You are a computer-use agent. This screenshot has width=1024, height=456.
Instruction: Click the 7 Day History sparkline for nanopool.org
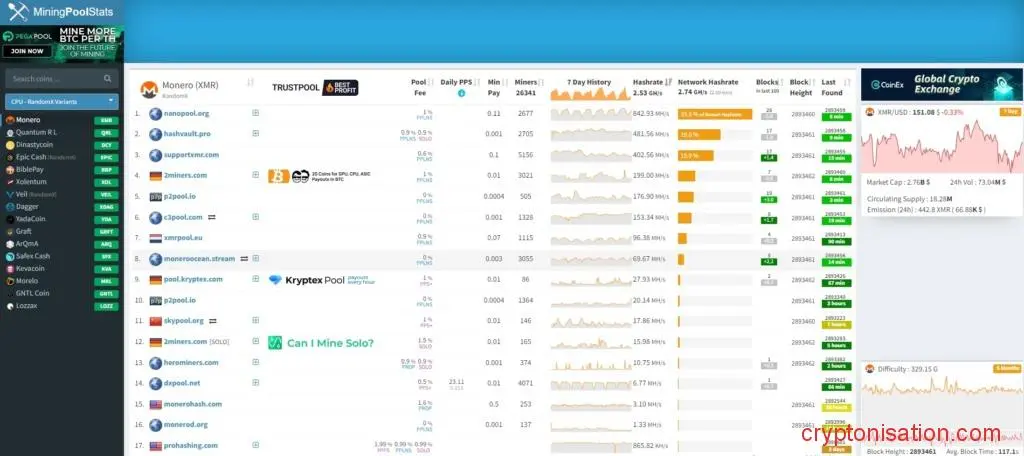590,114
